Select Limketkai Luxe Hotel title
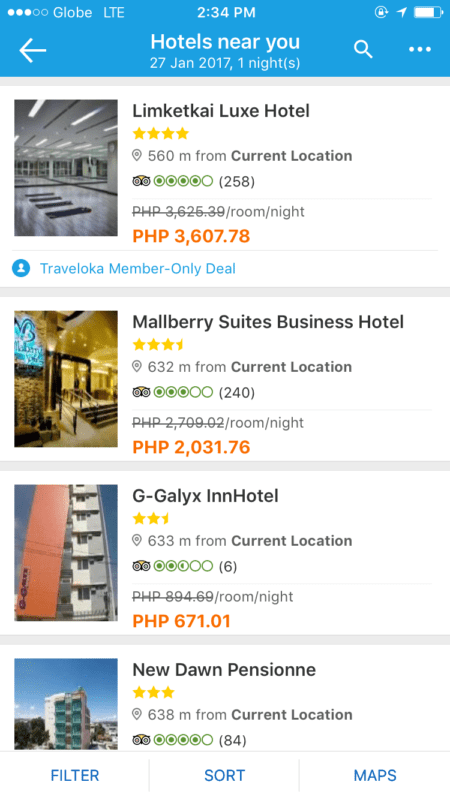Viewport: 450px width, 800px height. [x=221, y=111]
